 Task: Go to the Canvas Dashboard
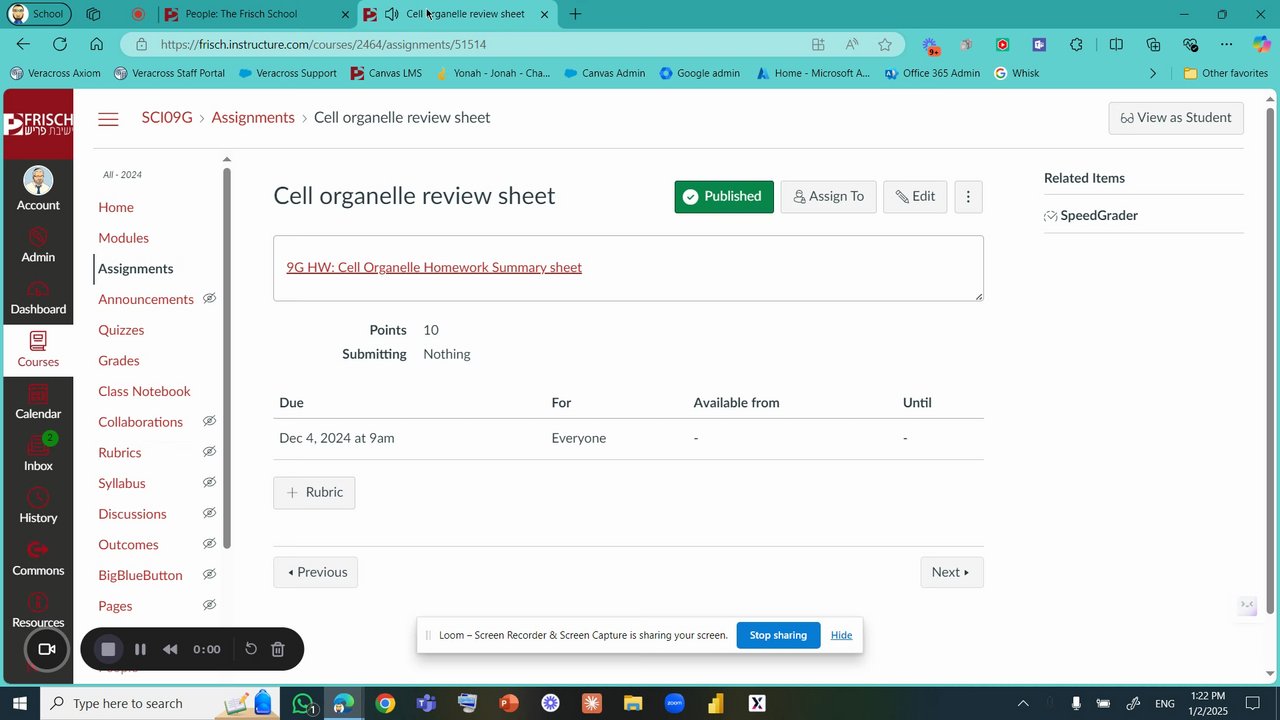(x=38, y=297)
